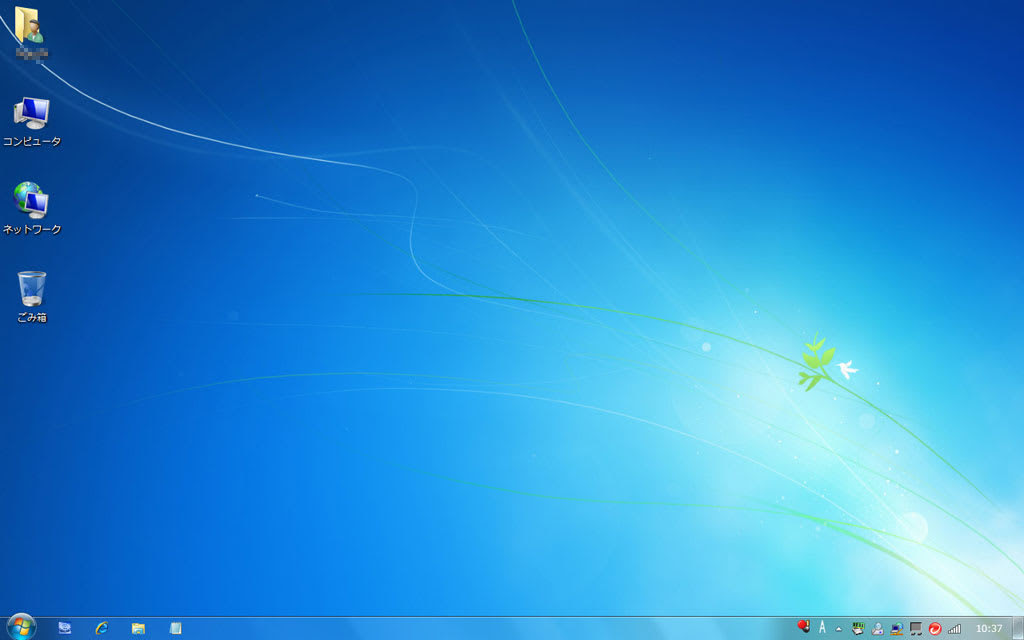Select the コンピュータ desktop icon
1024x640 pixels.
[x=31, y=122]
